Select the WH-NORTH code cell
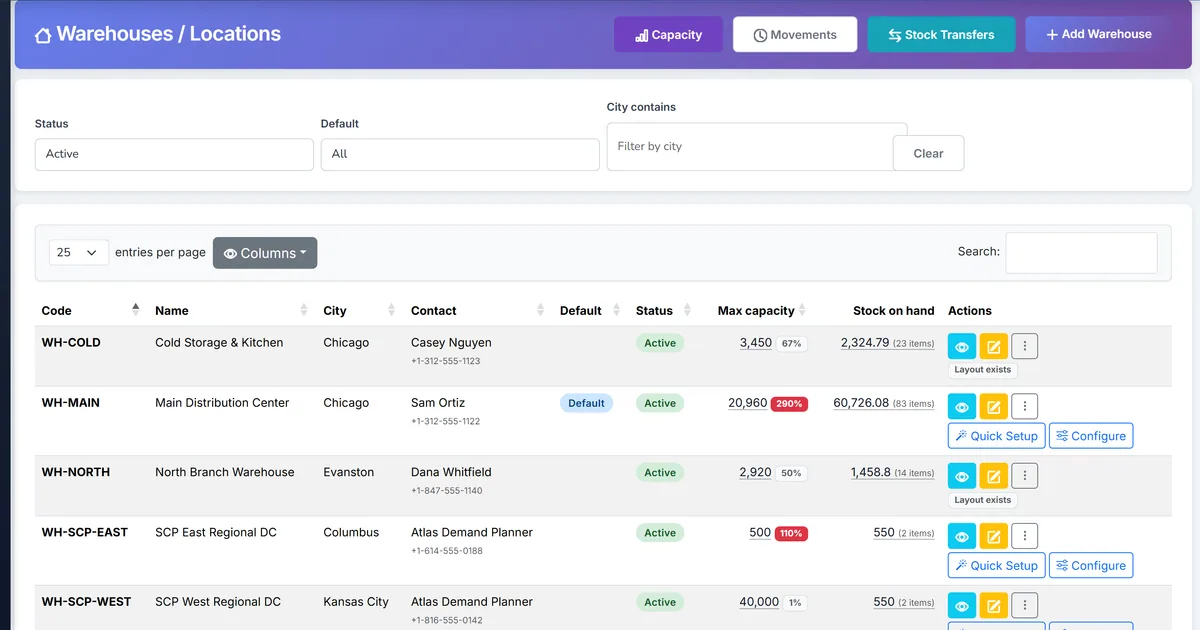The image size is (1200, 630). pyautogui.click(x=76, y=472)
